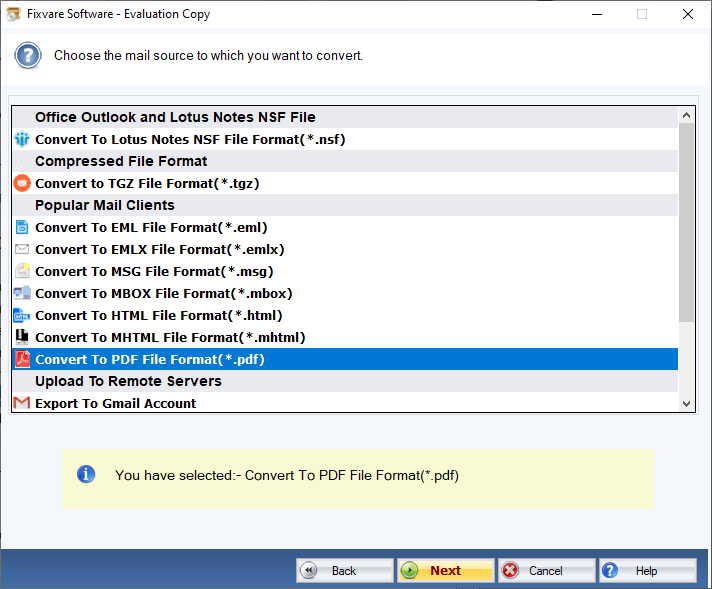This screenshot has height=589, width=712.
Task: Select Export To Gmail Account option
Action: click(115, 403)
